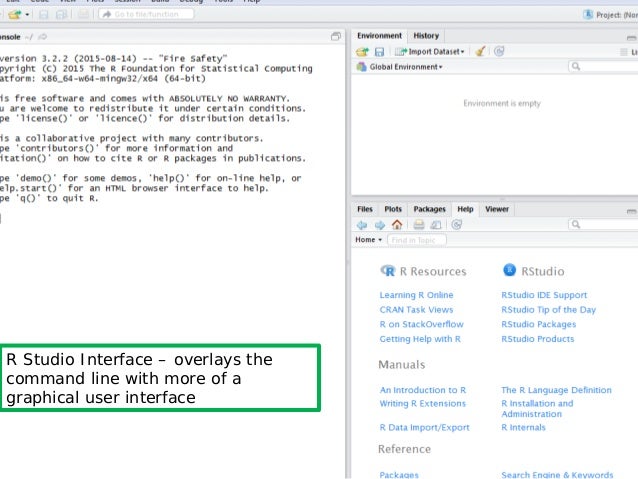This screenshot has width=638, height=479.
Task: Switch to the Plots tab
Action: pyautogui.click(x=393, y=209)
